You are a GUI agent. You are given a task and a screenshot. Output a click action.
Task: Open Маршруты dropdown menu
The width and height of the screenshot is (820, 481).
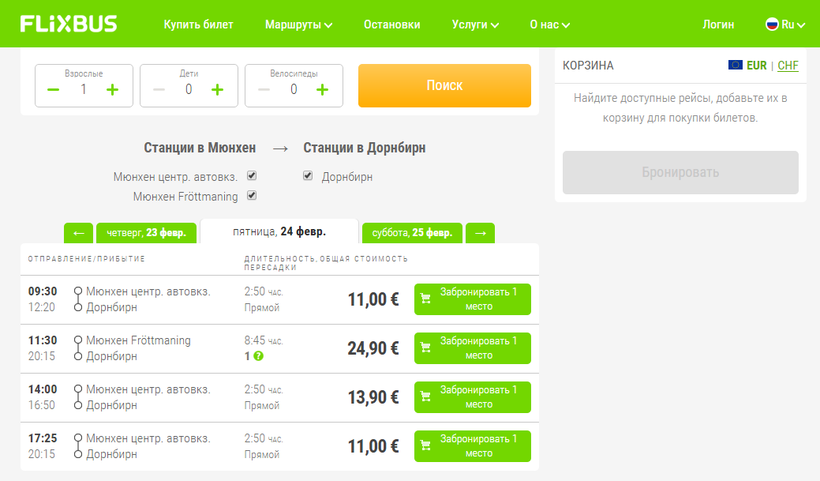[x=299, y=24]
